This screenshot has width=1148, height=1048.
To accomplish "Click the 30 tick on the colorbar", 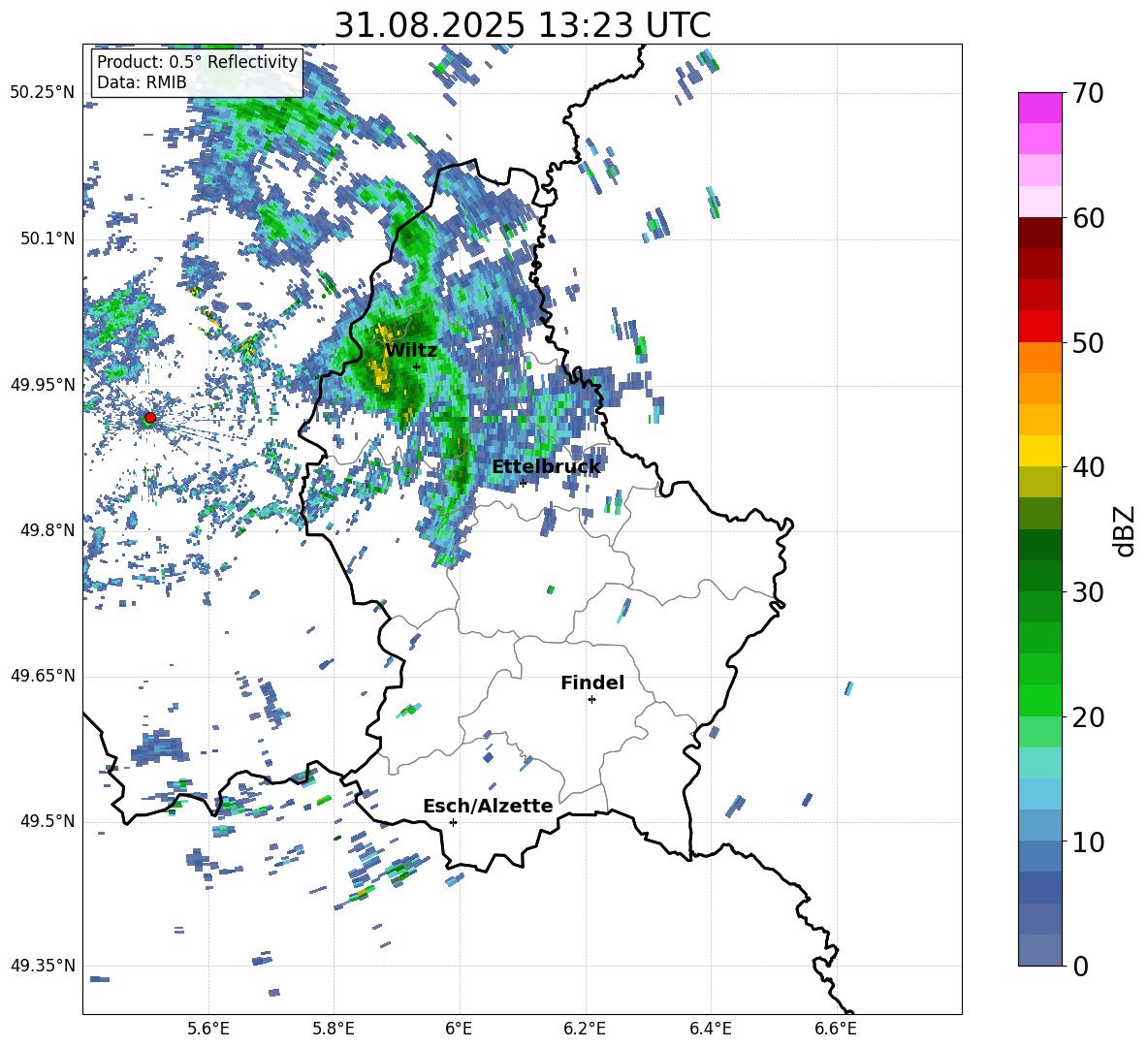I will 1087,592.
